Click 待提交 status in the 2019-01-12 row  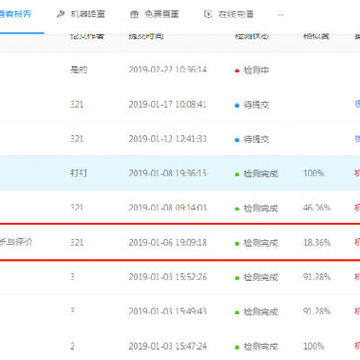(256, 139)
